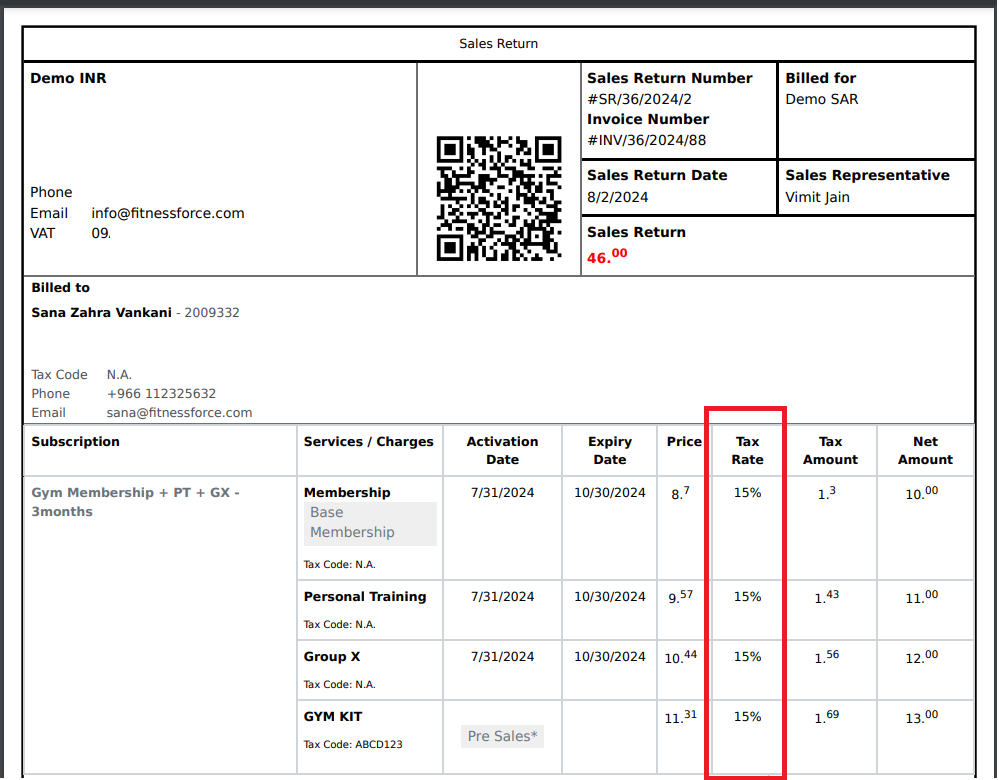This screenshot has width=999, height=780.
Task: Select the invoice number #INV/36/2024/88
Action: (x=646, y=141)
